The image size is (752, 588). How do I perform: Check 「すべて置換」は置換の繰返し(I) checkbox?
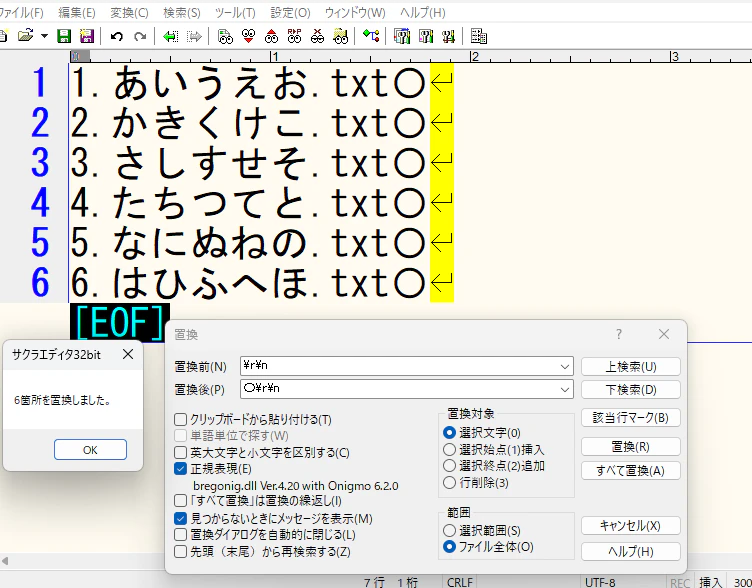pyautogui.click(x=180, y=501)
